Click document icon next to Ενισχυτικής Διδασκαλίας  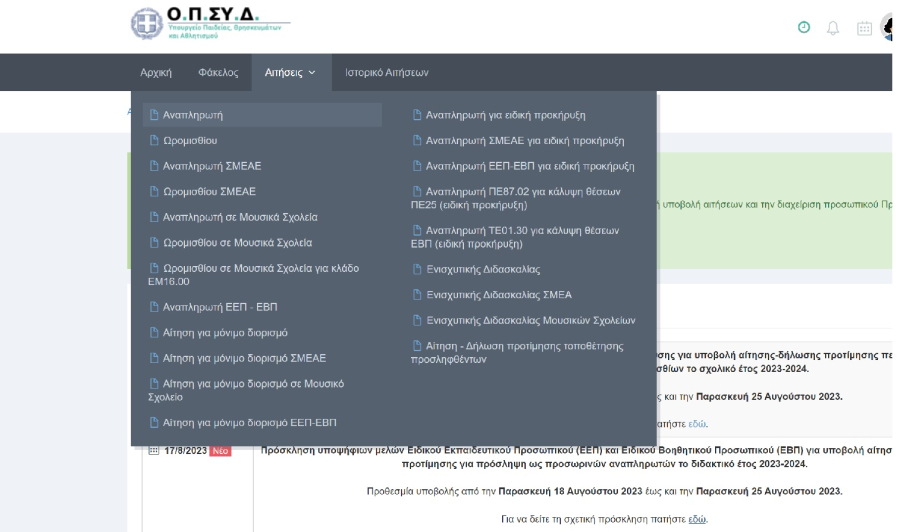[x=417, y=269]
